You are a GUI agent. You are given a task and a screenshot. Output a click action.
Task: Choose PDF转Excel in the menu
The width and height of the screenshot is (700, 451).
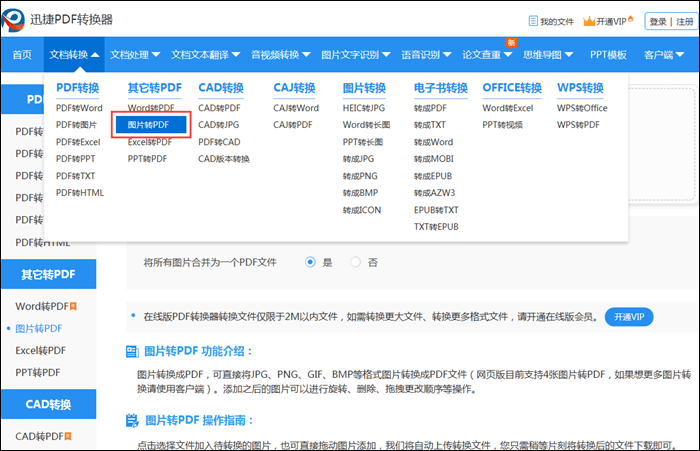point(78,142)
